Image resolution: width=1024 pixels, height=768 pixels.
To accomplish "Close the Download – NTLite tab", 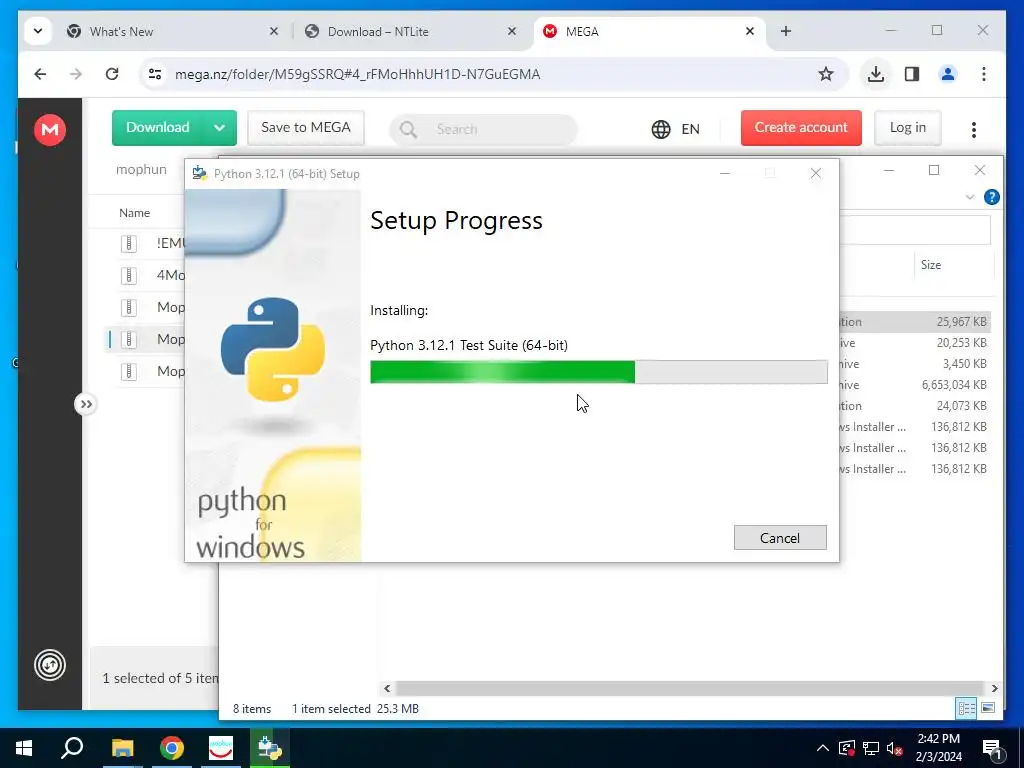I will (x=512, y=31).
